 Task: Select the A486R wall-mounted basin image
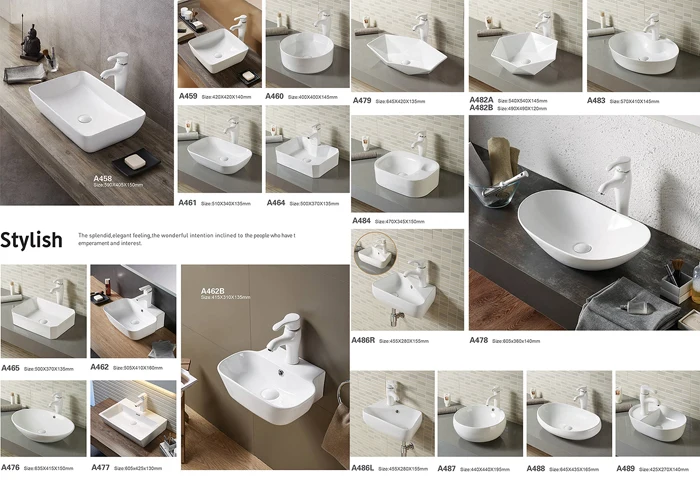pyautogui.click(x=408, y=280)
